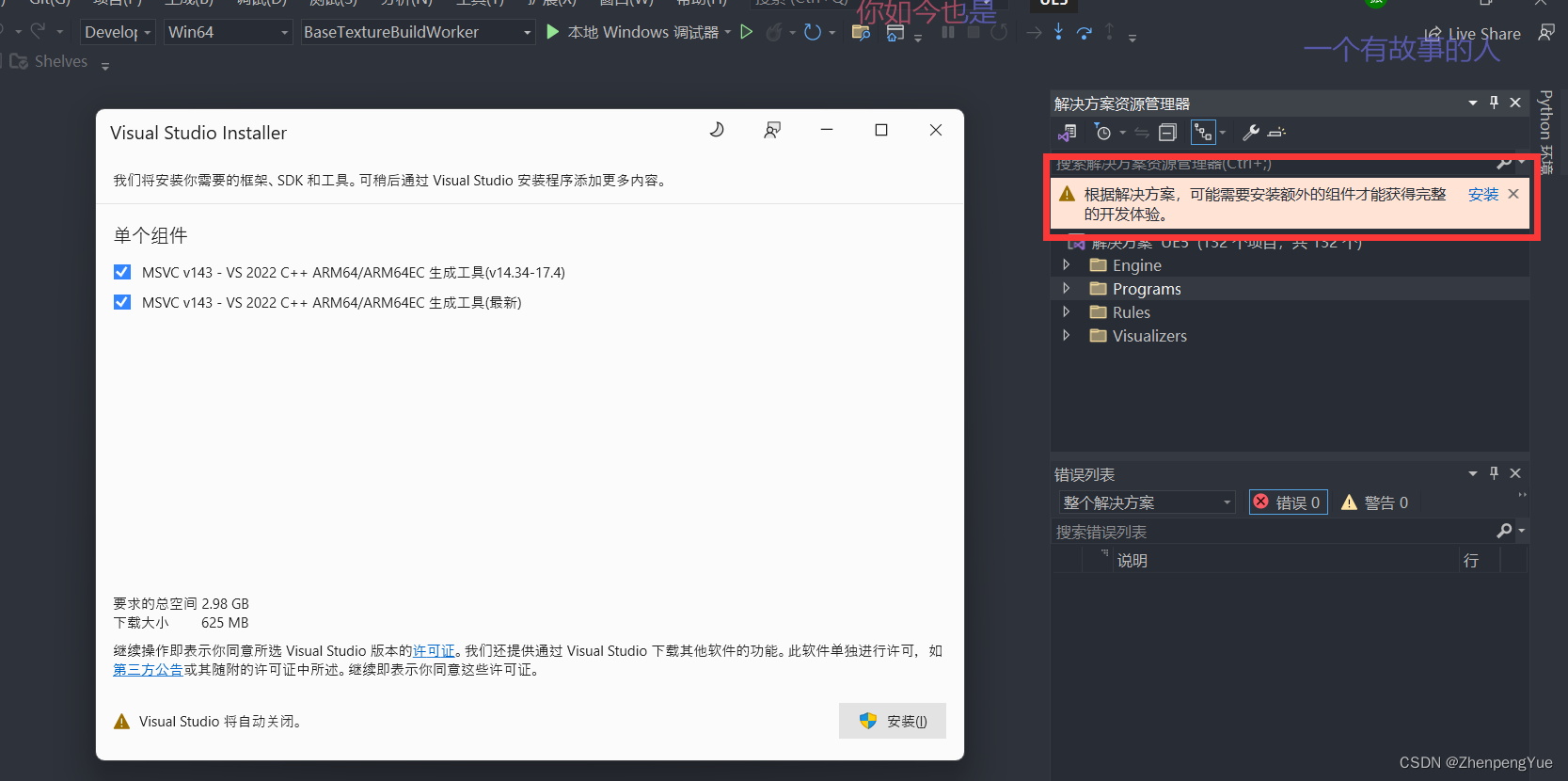Click the 搜索错误列表 search box
Viewport: 1568px width, 781px height.
tap(1272, 532)
